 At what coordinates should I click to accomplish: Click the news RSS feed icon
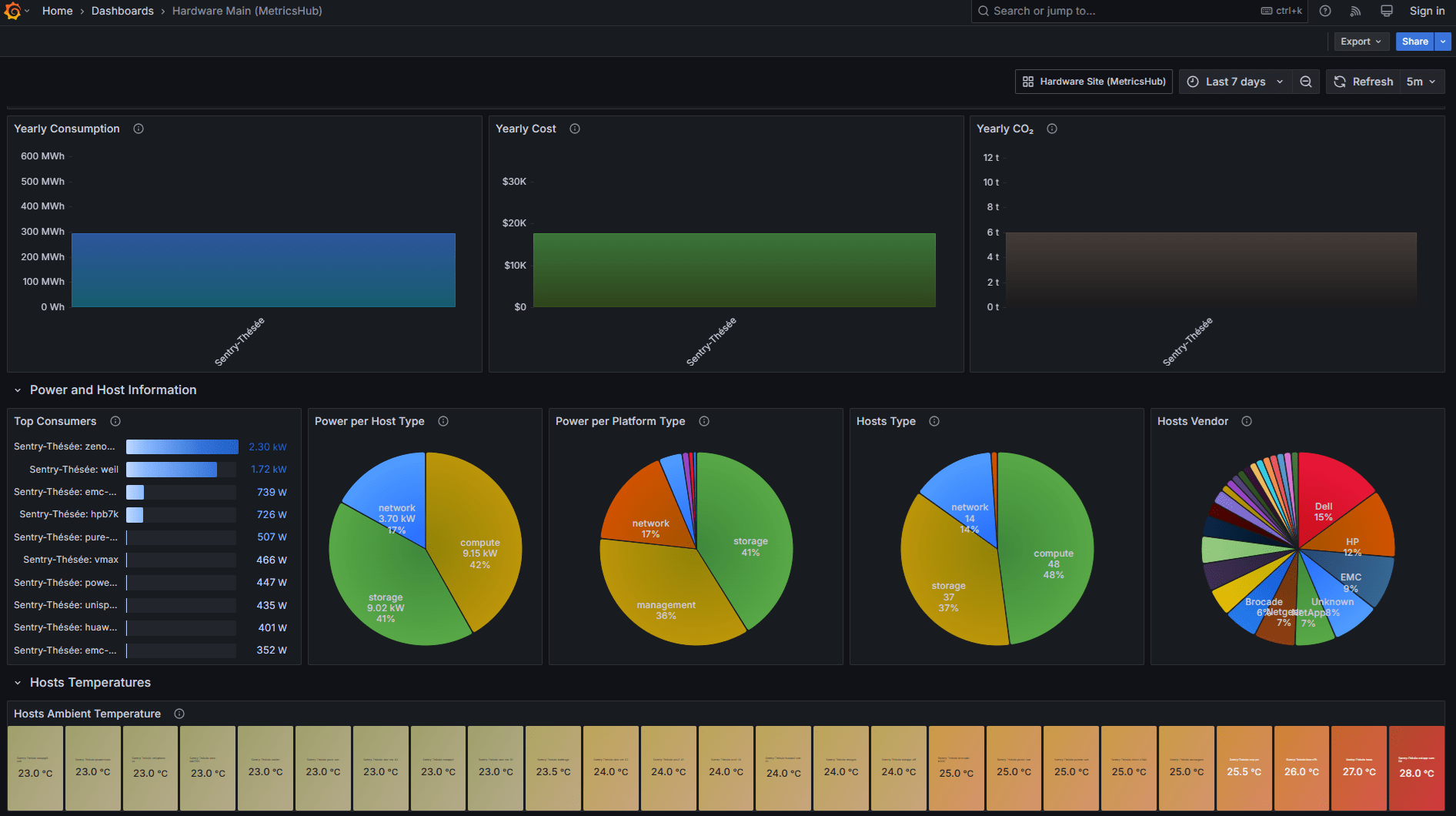[1355, 11]
